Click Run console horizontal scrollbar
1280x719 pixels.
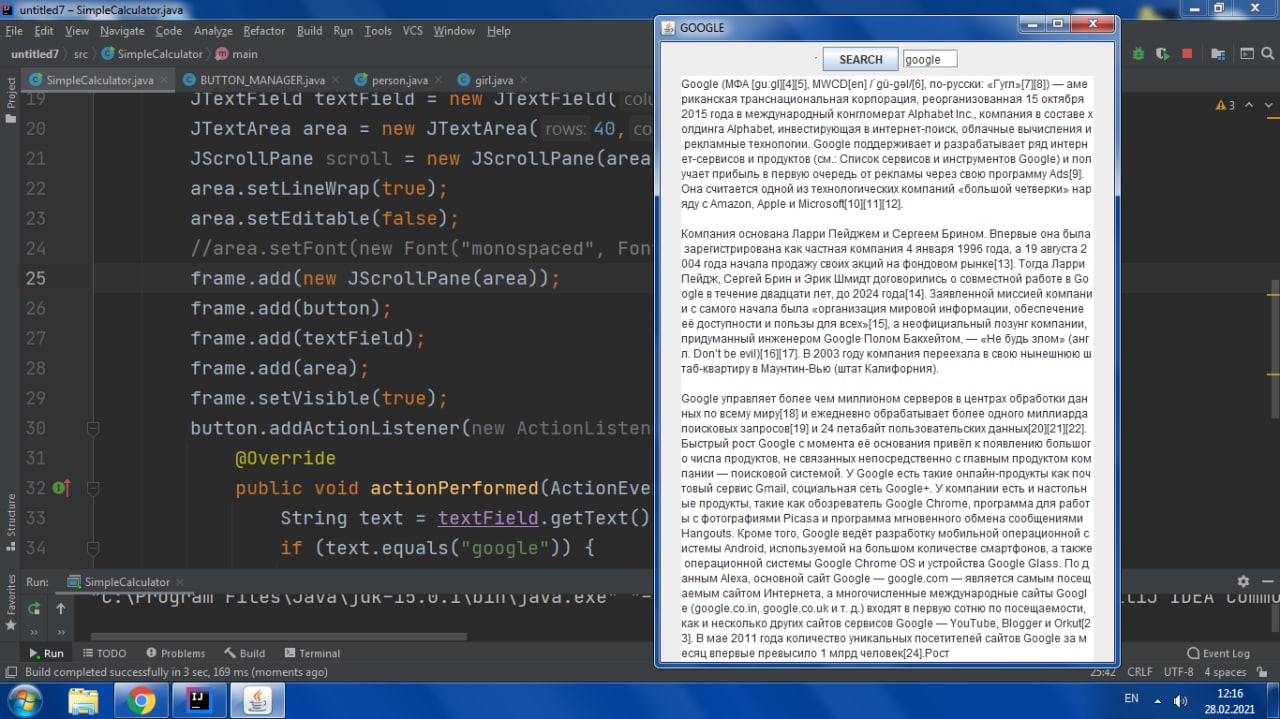point(278,636)
